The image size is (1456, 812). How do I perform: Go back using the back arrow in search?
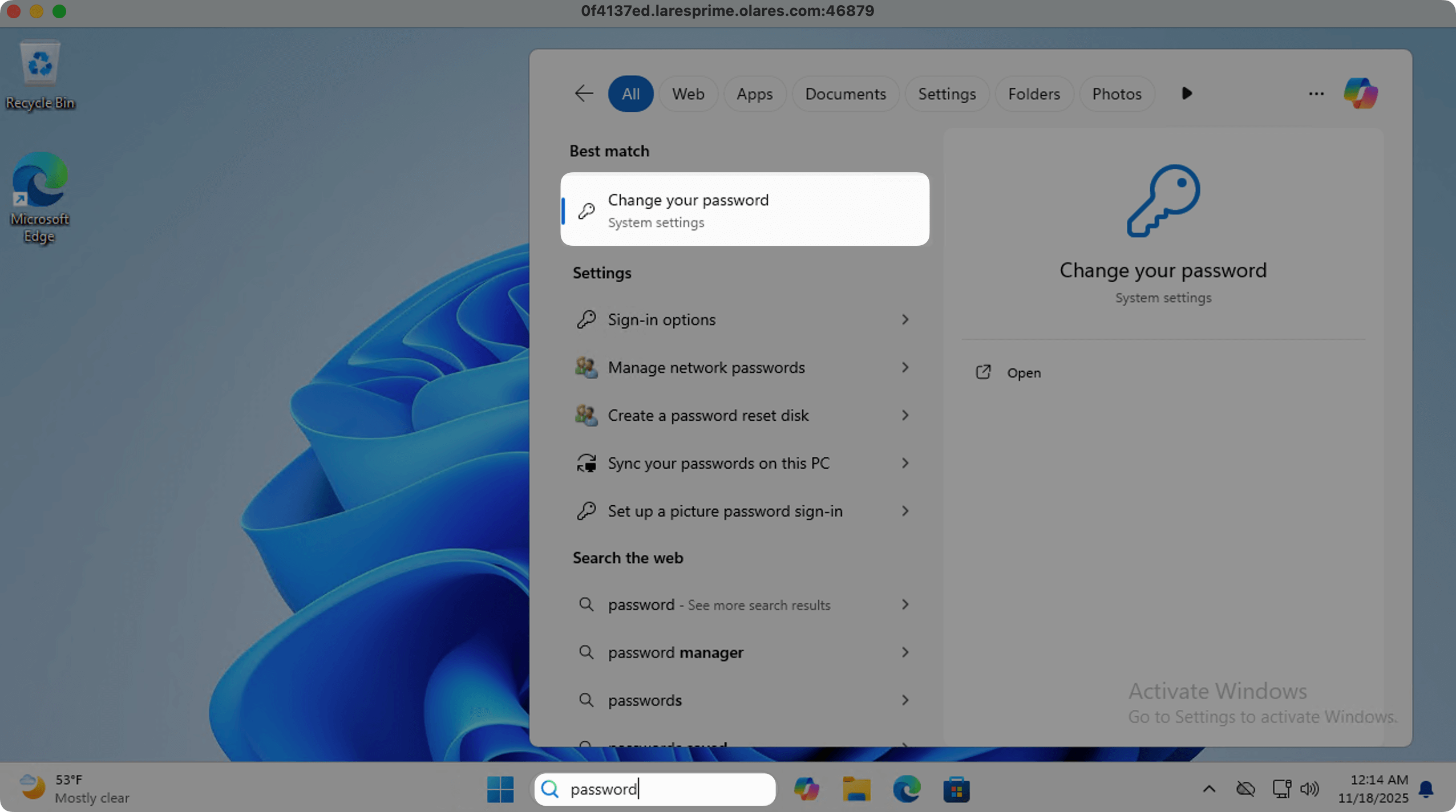[583, 93]
